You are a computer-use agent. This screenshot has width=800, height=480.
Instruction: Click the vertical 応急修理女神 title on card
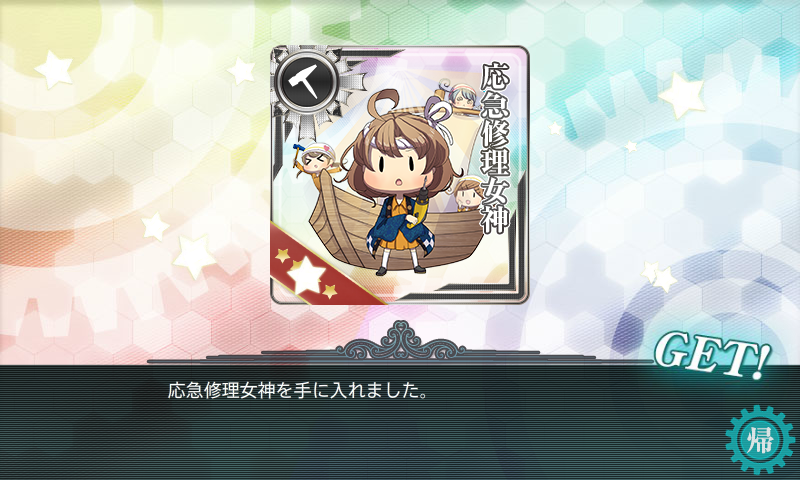pos(494,148)
